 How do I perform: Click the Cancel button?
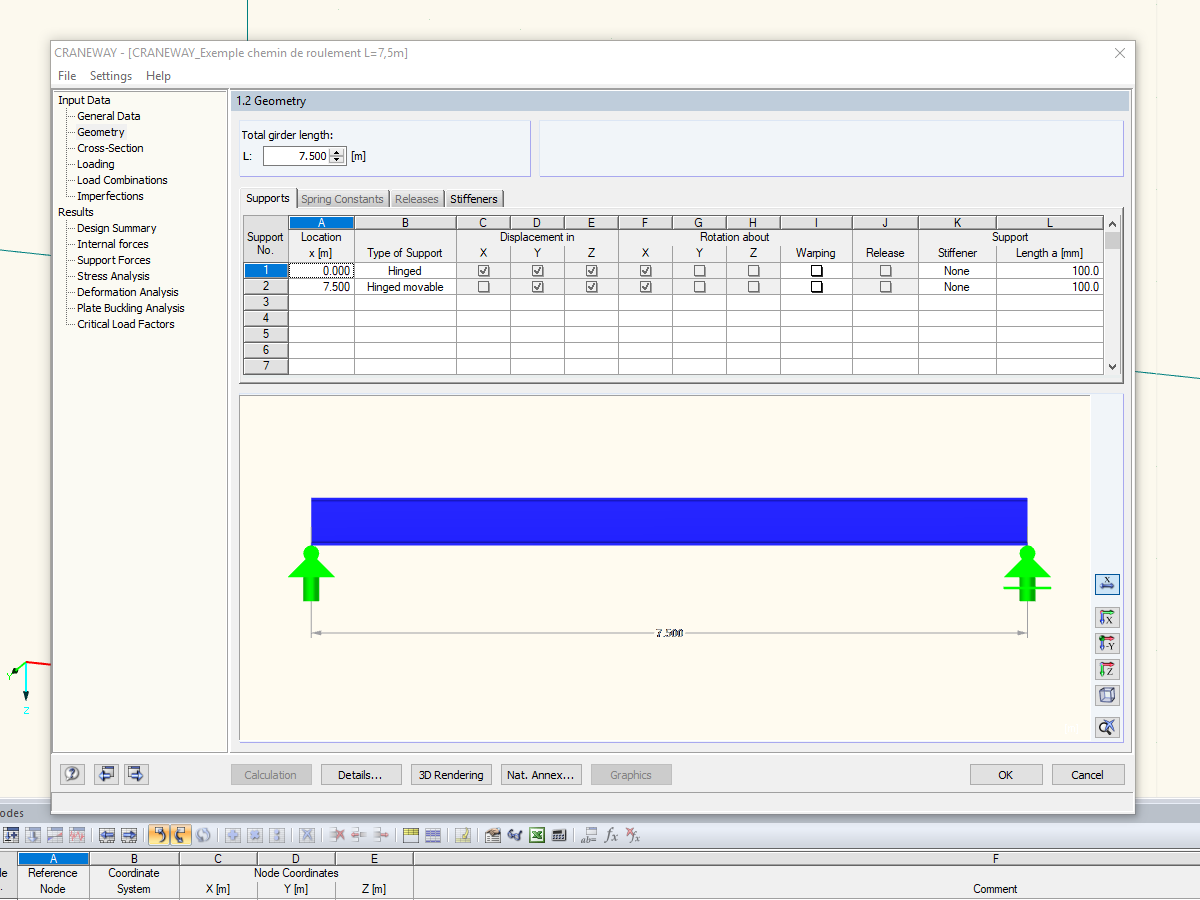(1088, 775)
